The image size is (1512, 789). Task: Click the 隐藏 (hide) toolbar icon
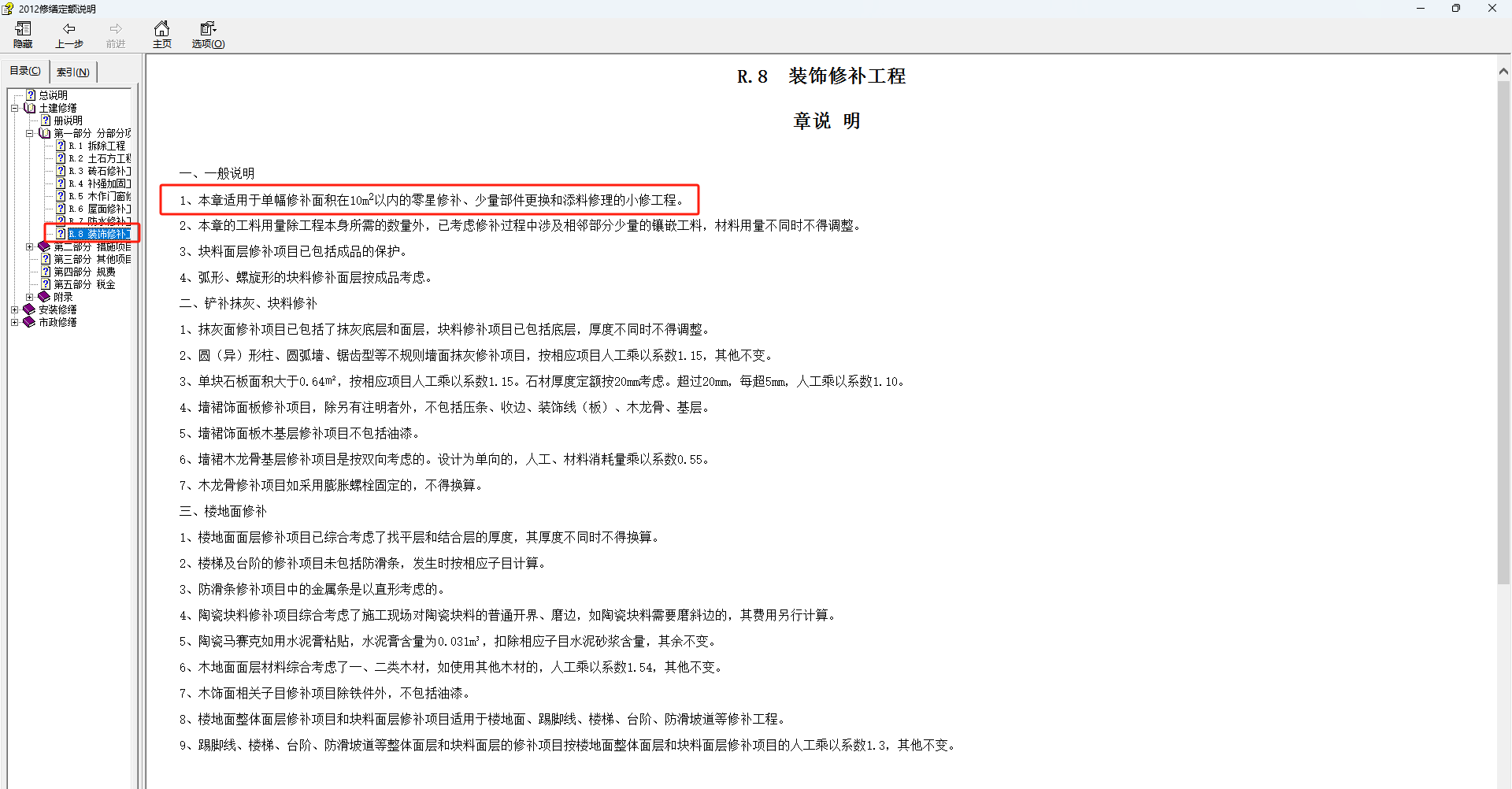coord(23,29)
